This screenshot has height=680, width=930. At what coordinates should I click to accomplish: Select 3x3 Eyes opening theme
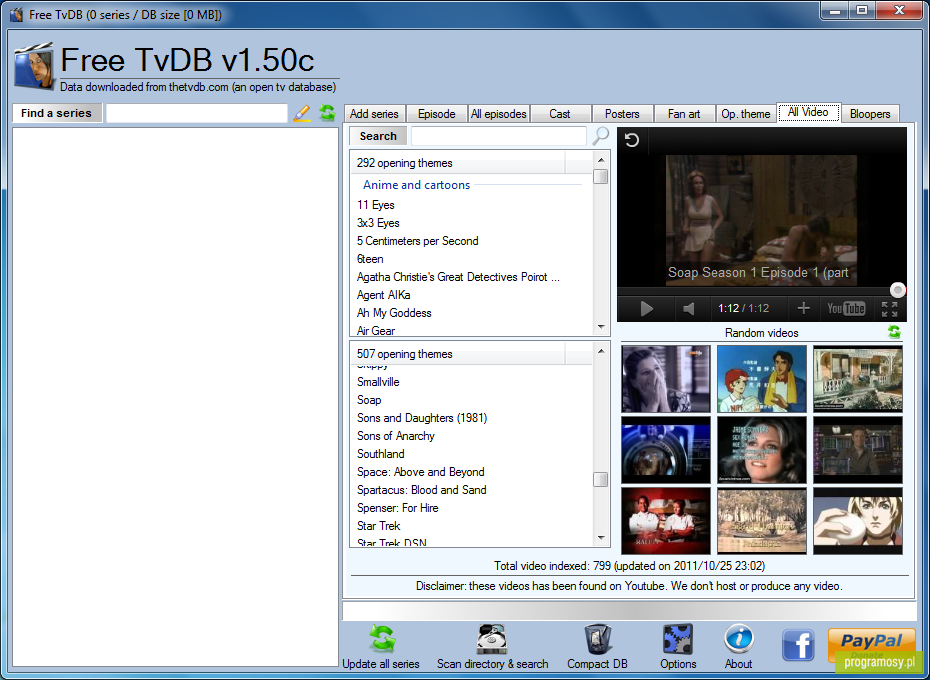click(x=378, y=223)
